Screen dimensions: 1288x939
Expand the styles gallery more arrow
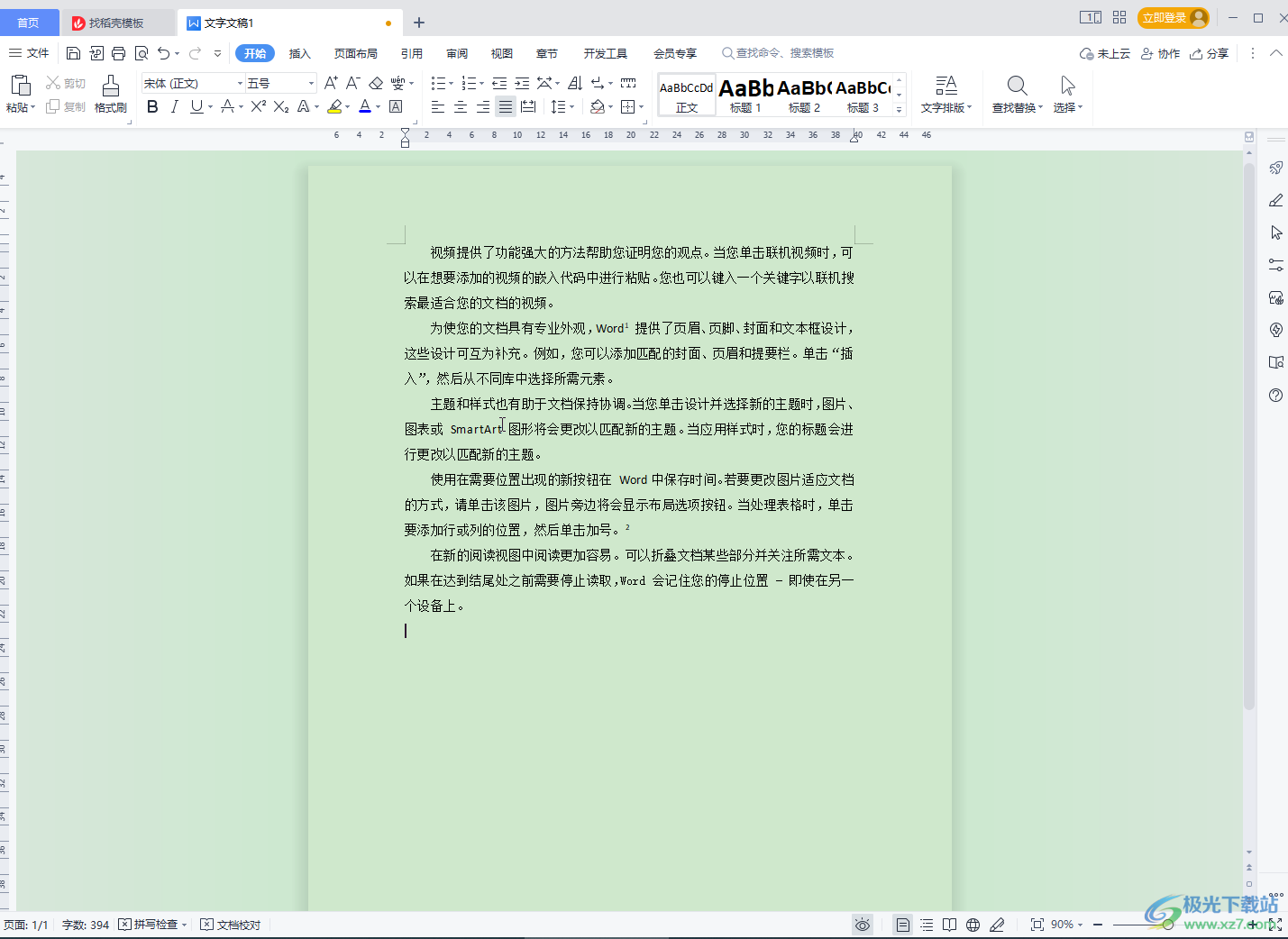[x=899, y=109]
